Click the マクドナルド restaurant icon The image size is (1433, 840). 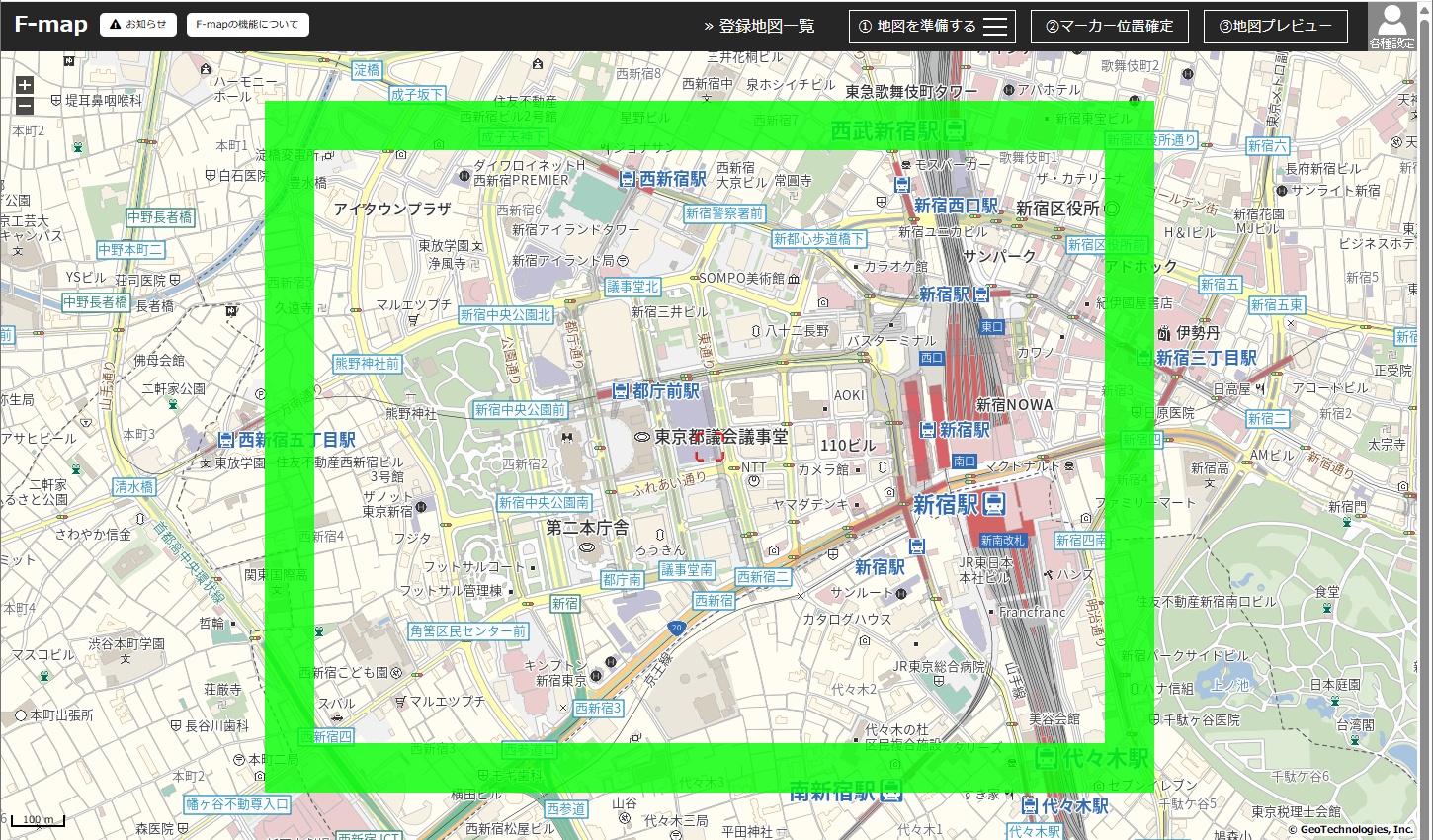1069,464
